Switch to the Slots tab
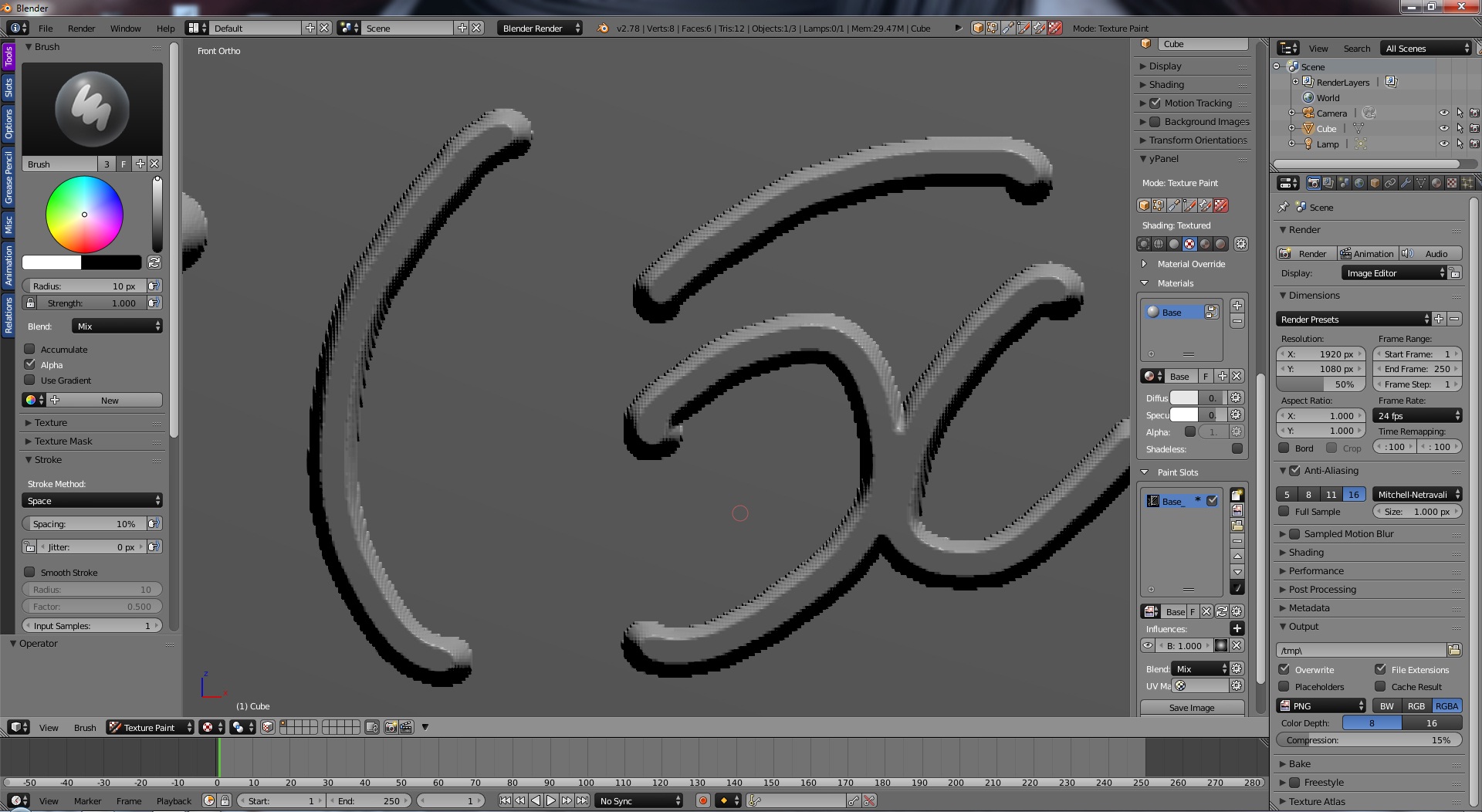The width and height of the screenshot is (1482, 812). [x=8, y=87]
